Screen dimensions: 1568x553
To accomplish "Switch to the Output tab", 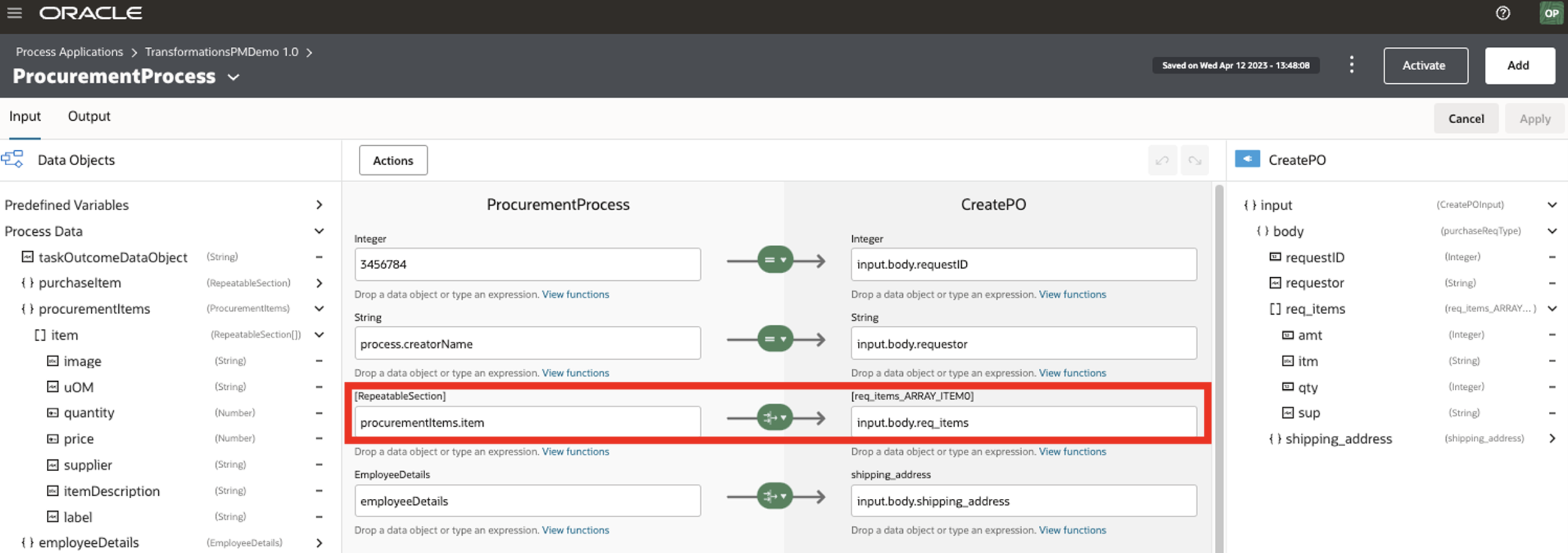I will point(89,116).
